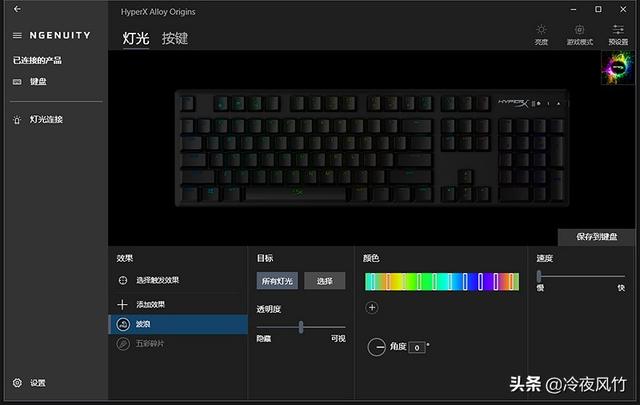Open the brightness (亮度) control
640x405 pixels.
tap(541, 34)
